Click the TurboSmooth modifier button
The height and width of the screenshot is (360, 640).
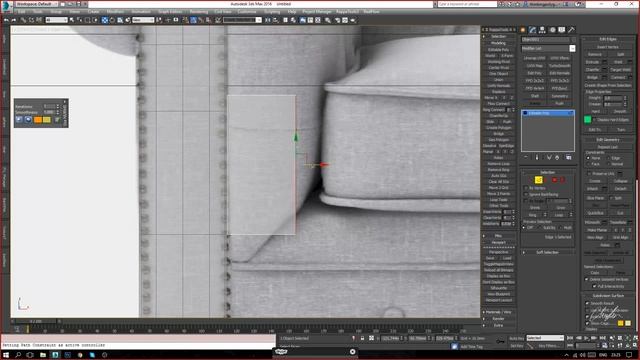pos(559,66)
